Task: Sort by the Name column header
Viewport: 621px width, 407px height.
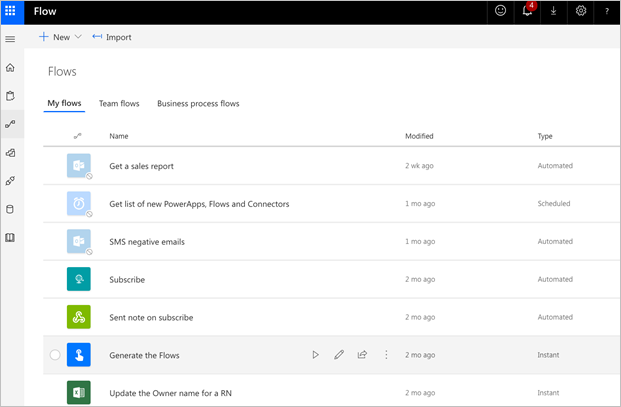Action: 119,136
